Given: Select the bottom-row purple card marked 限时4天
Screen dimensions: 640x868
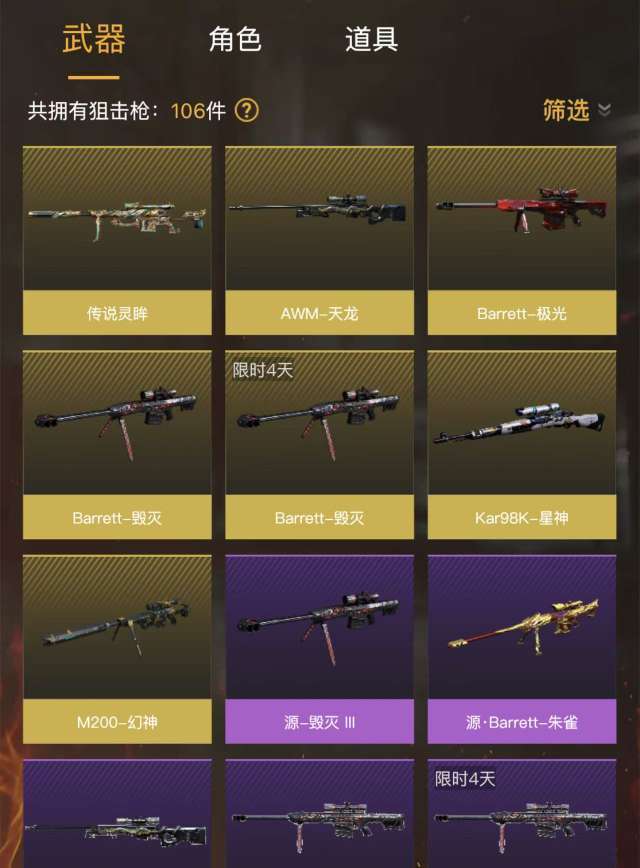Looking at the screenshot, I should pyautogui.click(x=522, y=814).
